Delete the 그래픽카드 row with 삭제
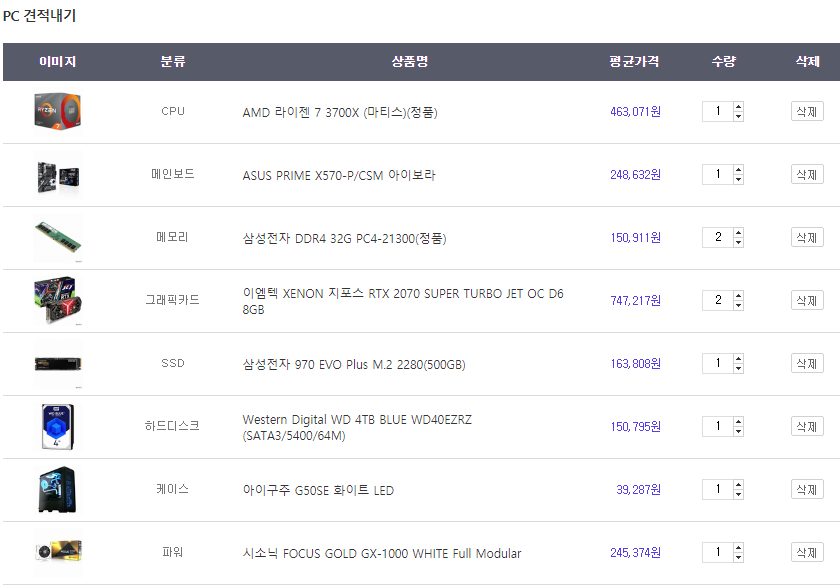Image resolution: width=840 pixels, height=588 pixels. click(x=807, y=300)
